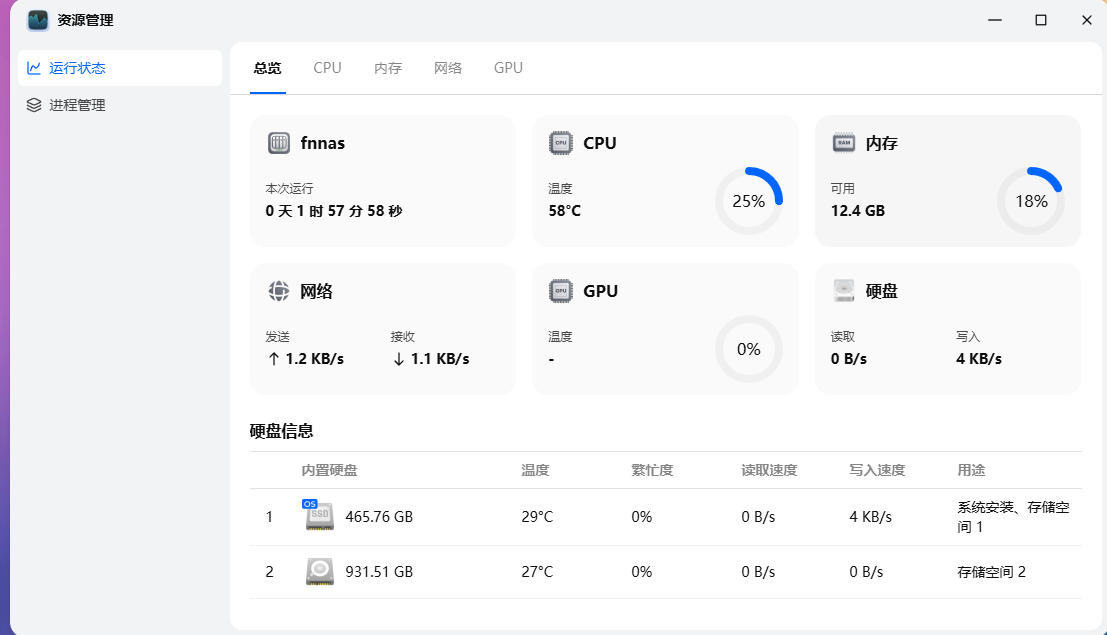Screen dimensions: 1107x635
Task: Click the 内存 18% usage ring
Action: 1031,201
